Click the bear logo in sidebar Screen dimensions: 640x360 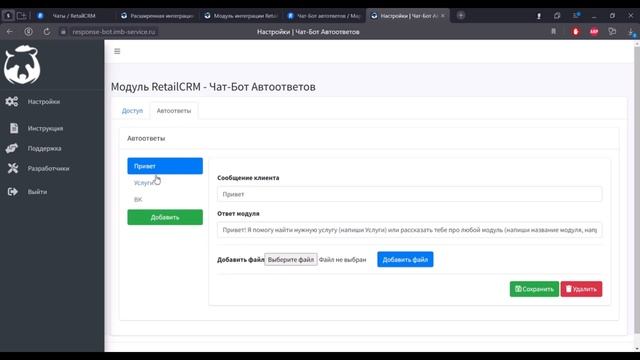[x=22, y=65]
